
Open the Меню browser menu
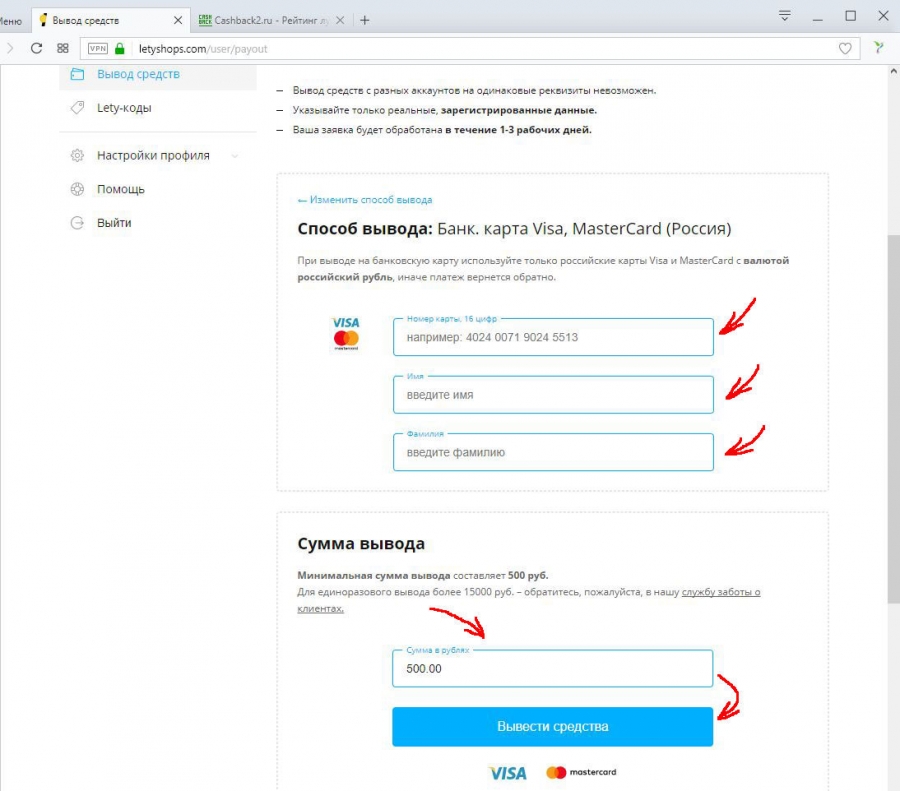11,21
